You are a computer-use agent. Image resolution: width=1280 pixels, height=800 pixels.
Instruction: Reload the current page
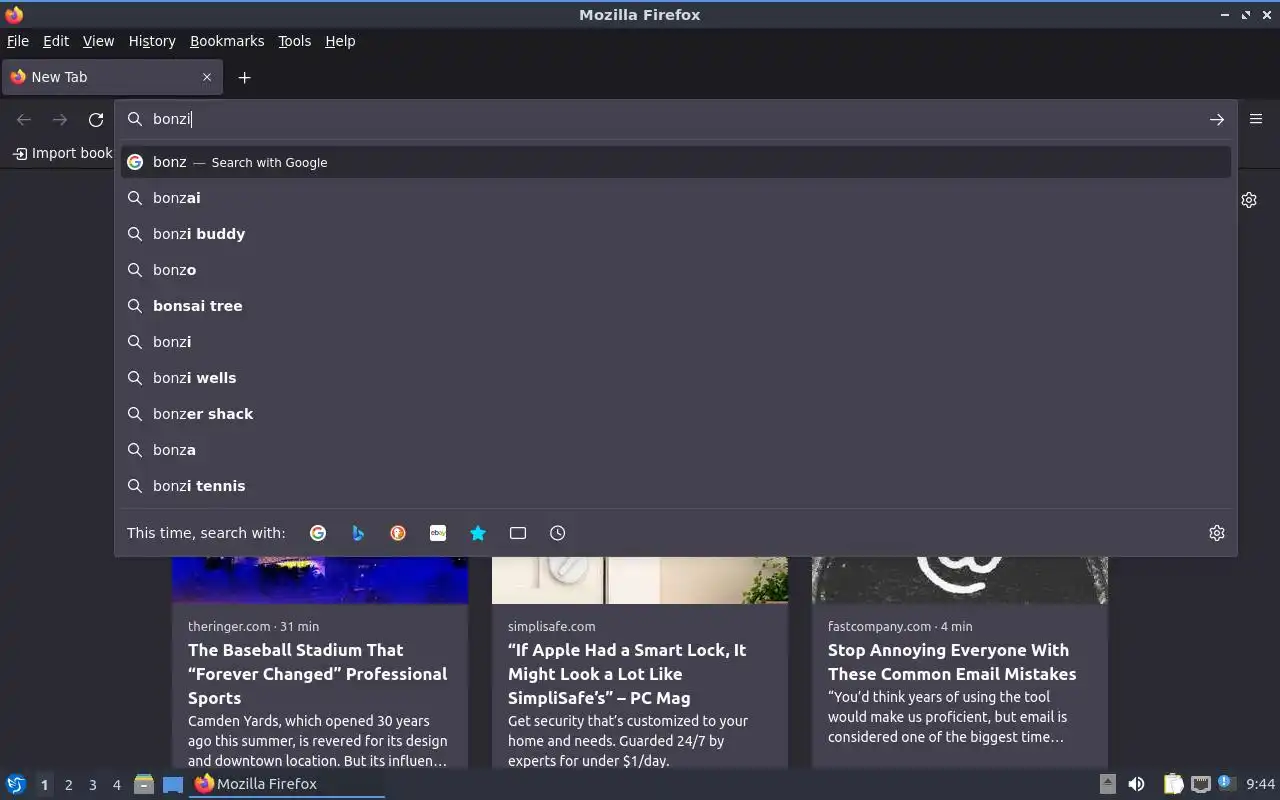[x=96, y=119]
